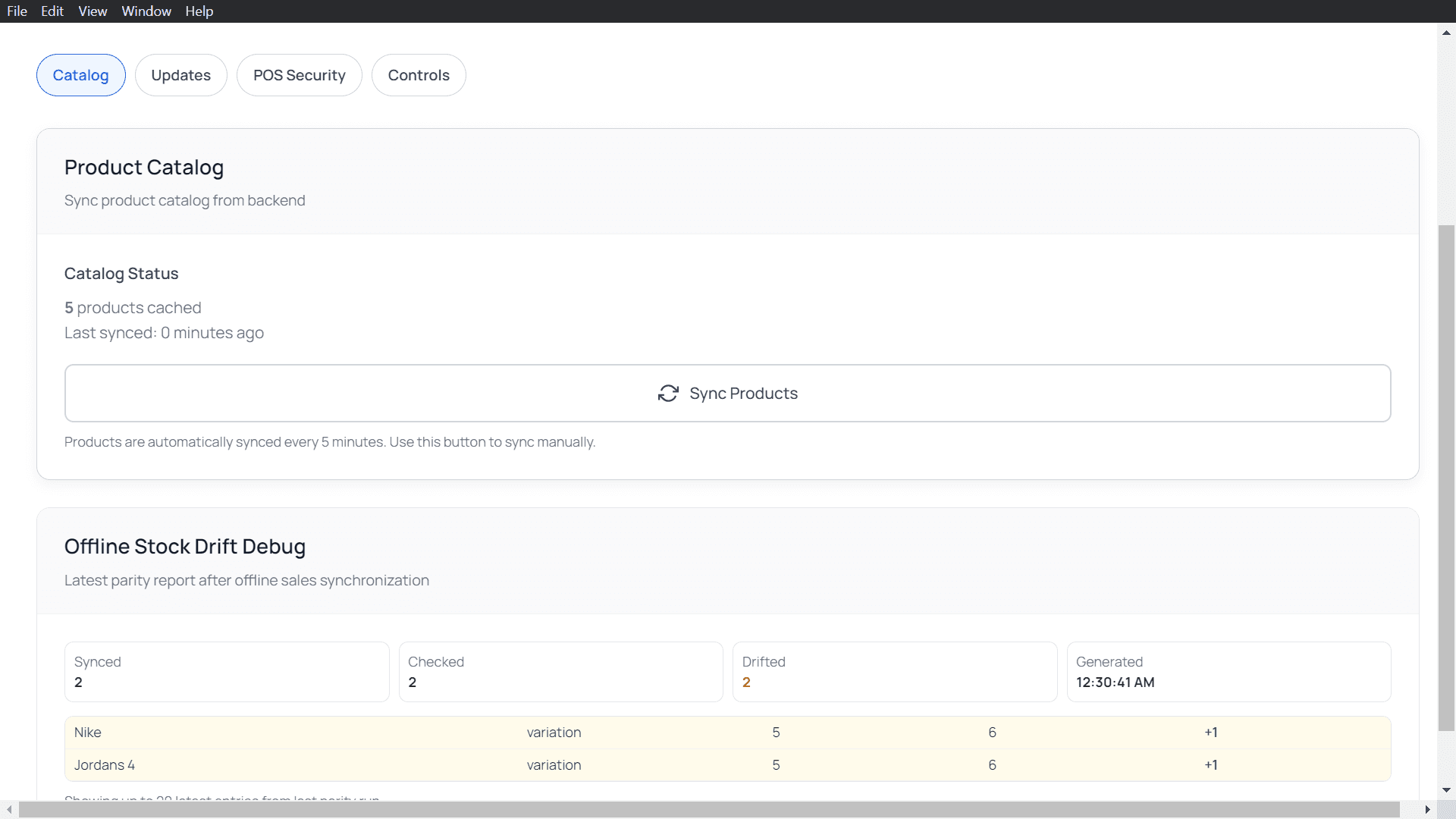1456x819 pixels.
Task: Click the vertical scrollbar thumb
Action: 1447,478
